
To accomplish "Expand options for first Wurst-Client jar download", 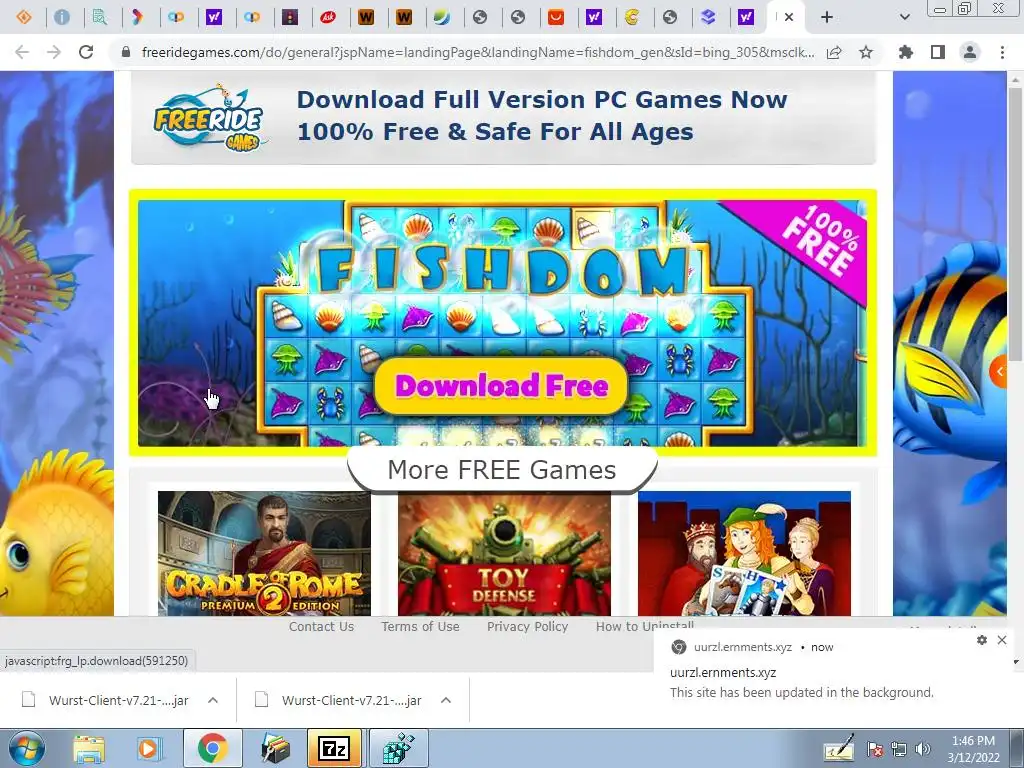I will click(x=213, y=700).
